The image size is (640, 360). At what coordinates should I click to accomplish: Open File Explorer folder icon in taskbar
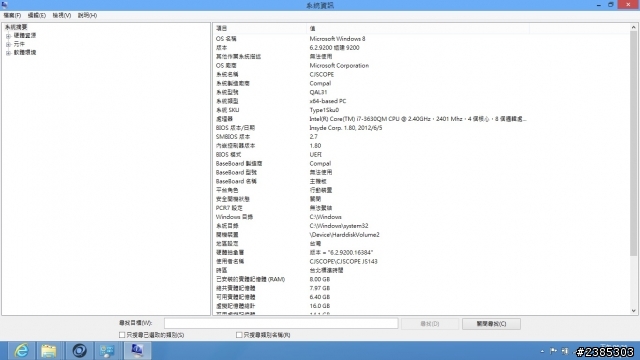coord(49,351)
